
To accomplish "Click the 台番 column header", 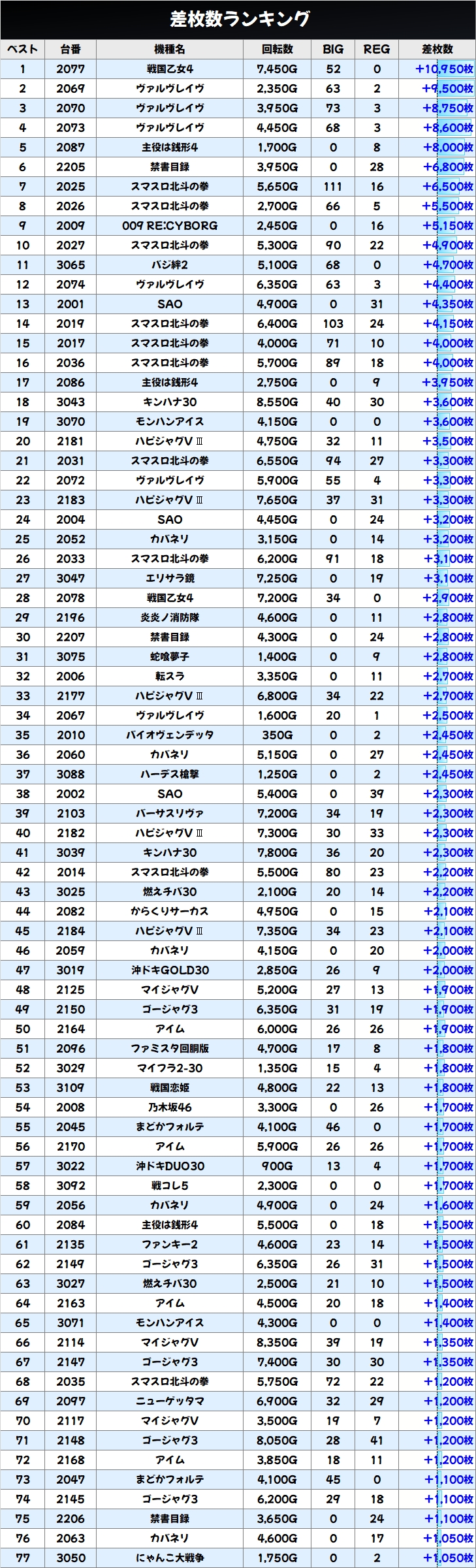I will click(71, 49).
